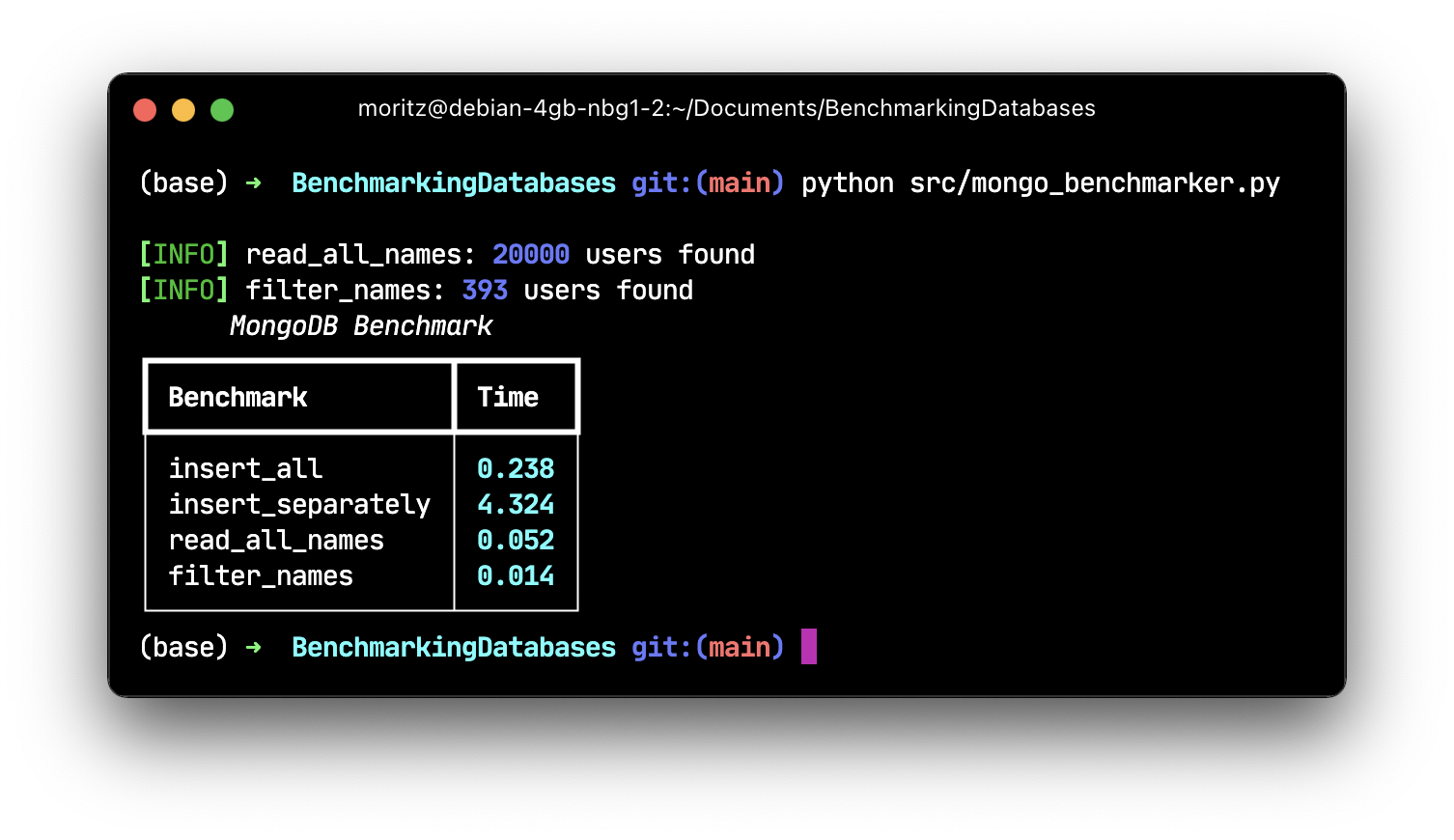Click the terminal window title text

click(726, 108)
